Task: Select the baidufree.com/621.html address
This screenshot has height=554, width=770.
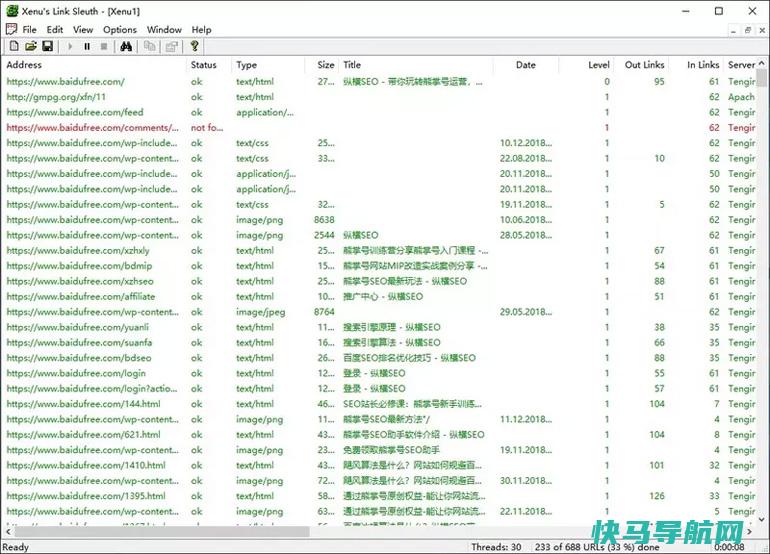Action: click(x=83, y=435)
